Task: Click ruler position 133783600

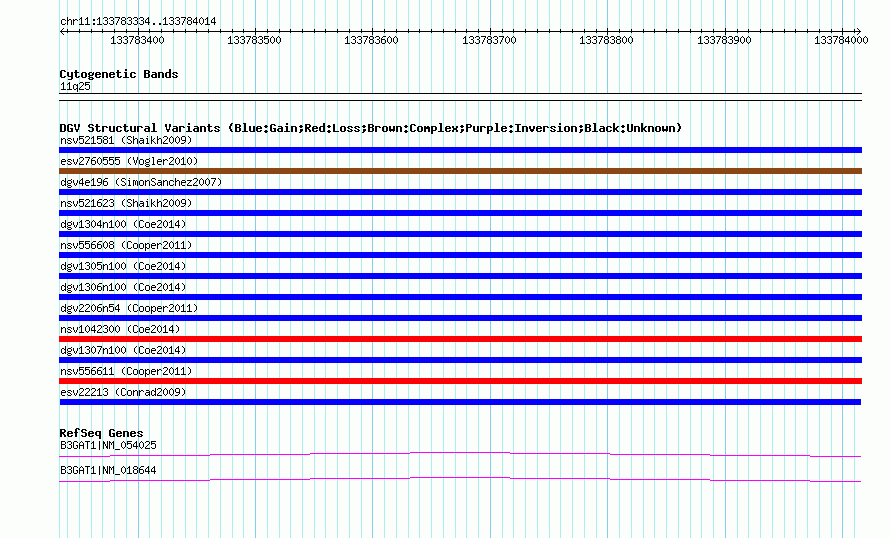Action: point(372,40)
